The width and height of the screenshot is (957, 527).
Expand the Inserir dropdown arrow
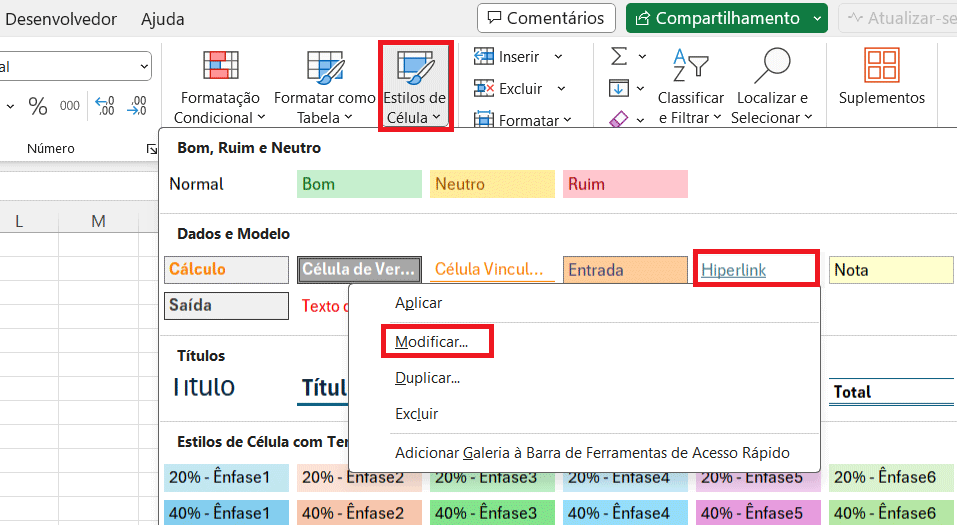click(558, 57)
